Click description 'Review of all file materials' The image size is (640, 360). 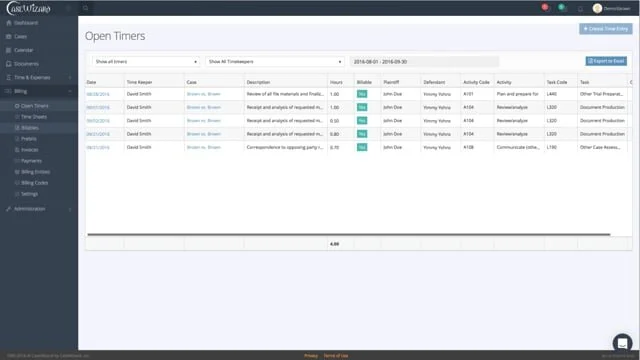[x=285, y=94]
